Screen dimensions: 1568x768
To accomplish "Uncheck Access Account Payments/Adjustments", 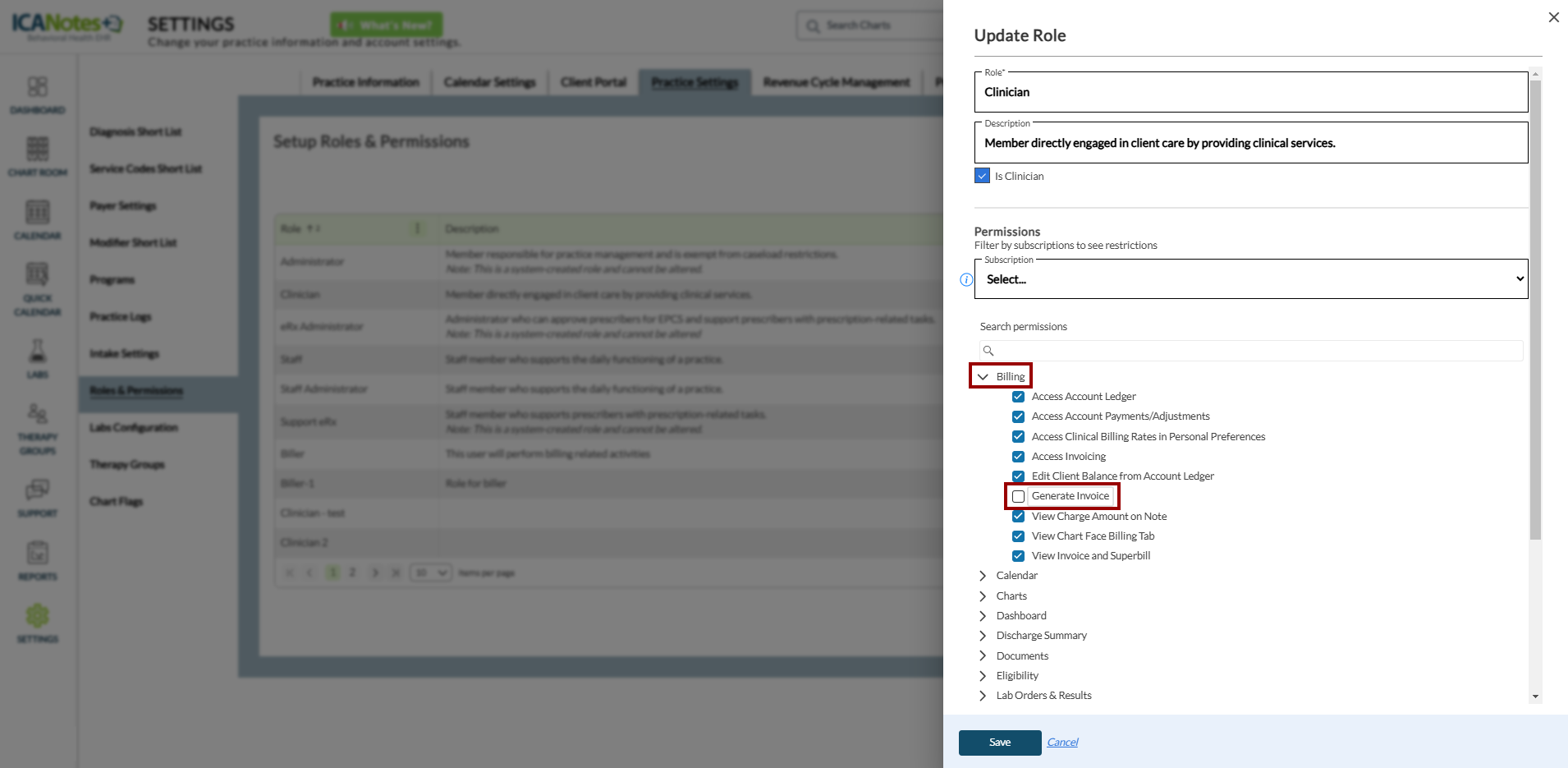I will point(1018,416).
